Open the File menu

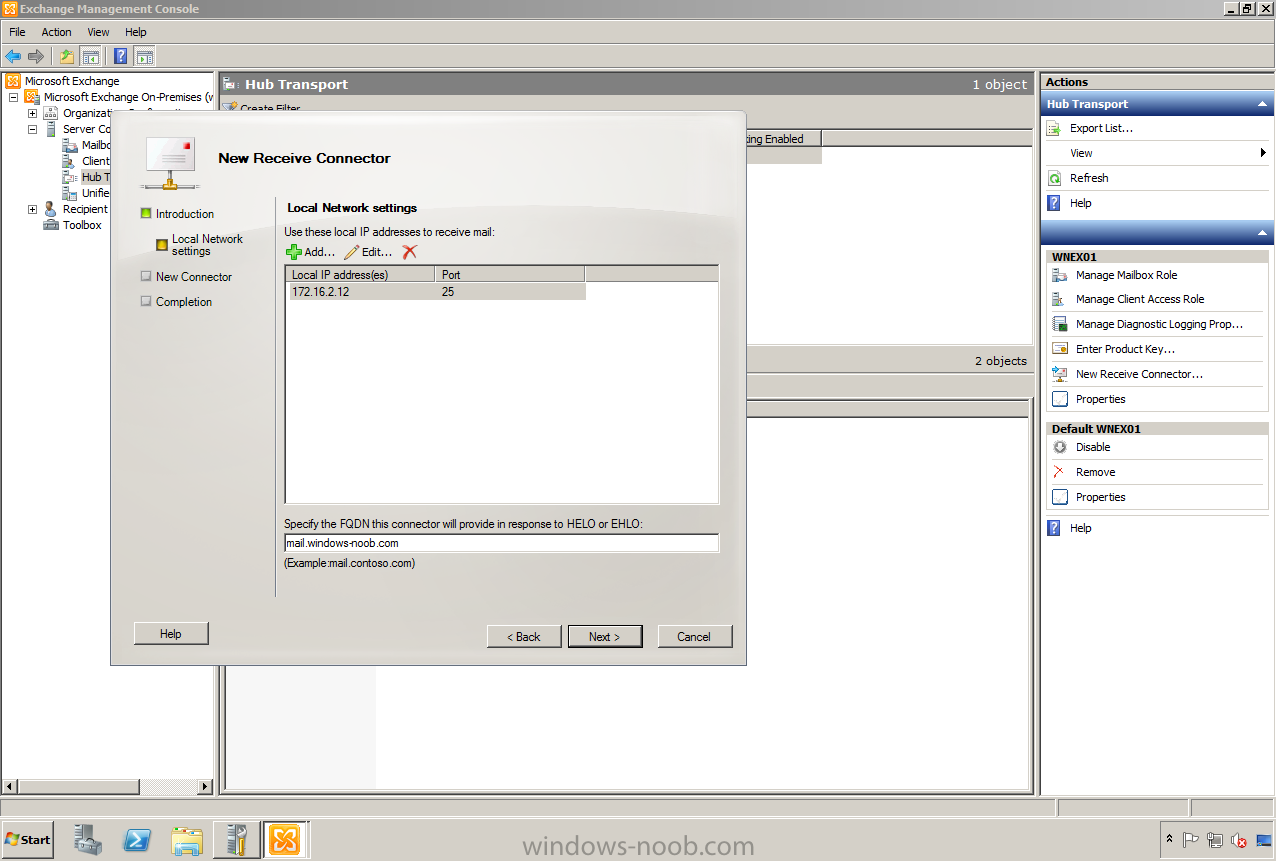(x=17, y=32)
